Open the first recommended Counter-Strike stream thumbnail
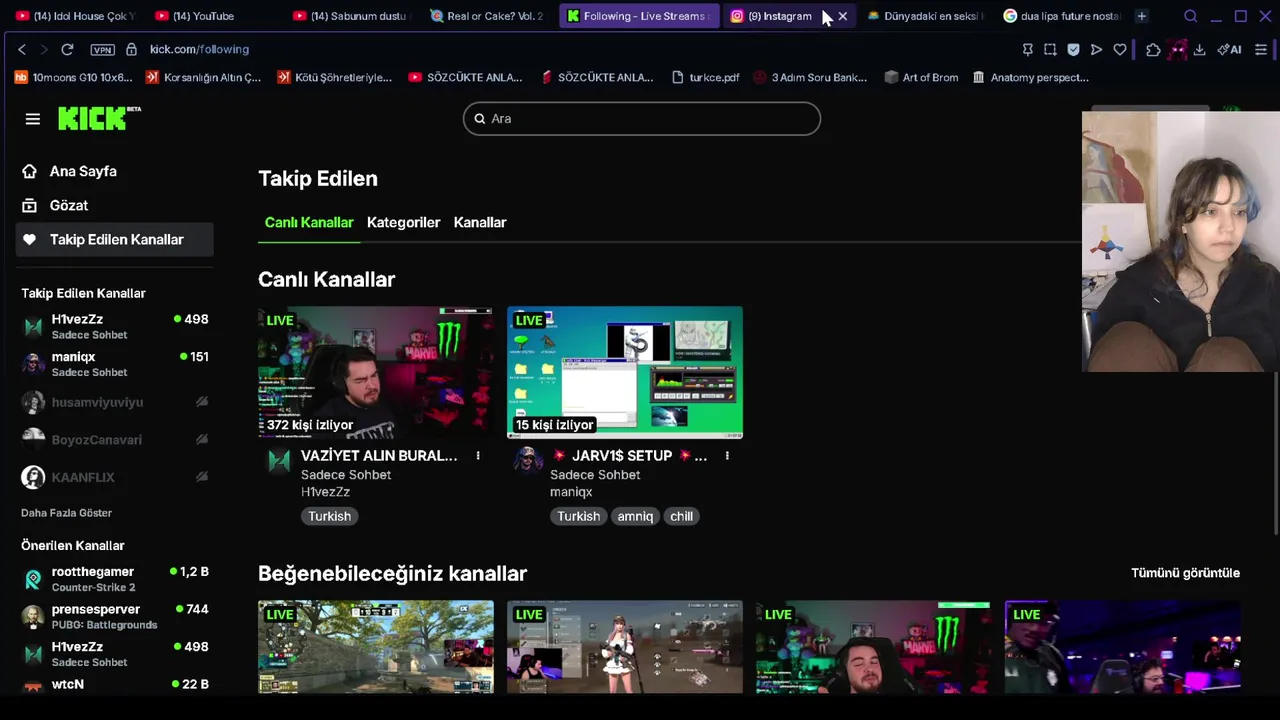This screenshot has width=1280, height=720. click(x=375, y=647)
